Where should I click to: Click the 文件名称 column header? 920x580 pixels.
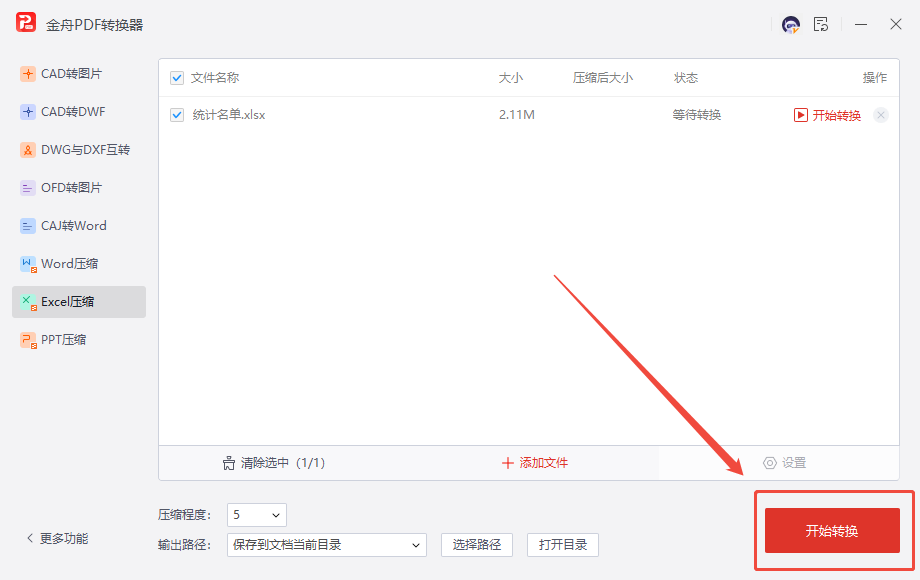(215, 78)
